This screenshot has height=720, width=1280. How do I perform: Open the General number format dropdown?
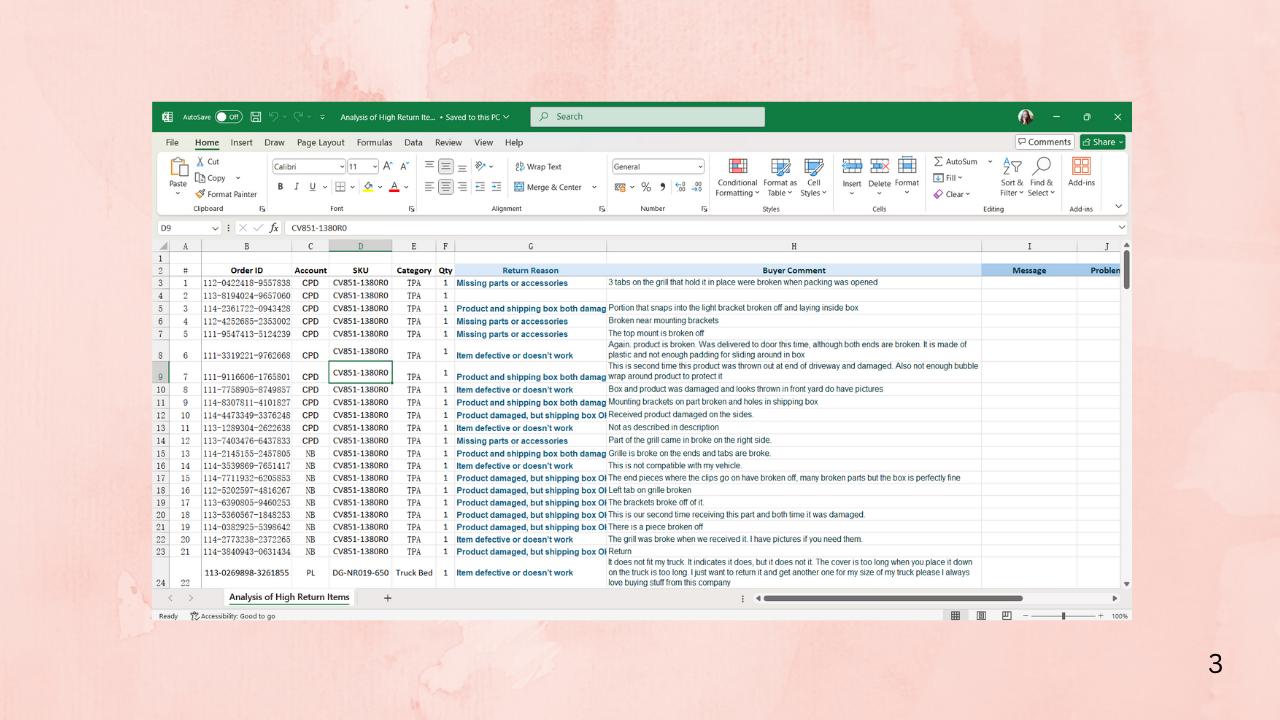tap(699, 167)
